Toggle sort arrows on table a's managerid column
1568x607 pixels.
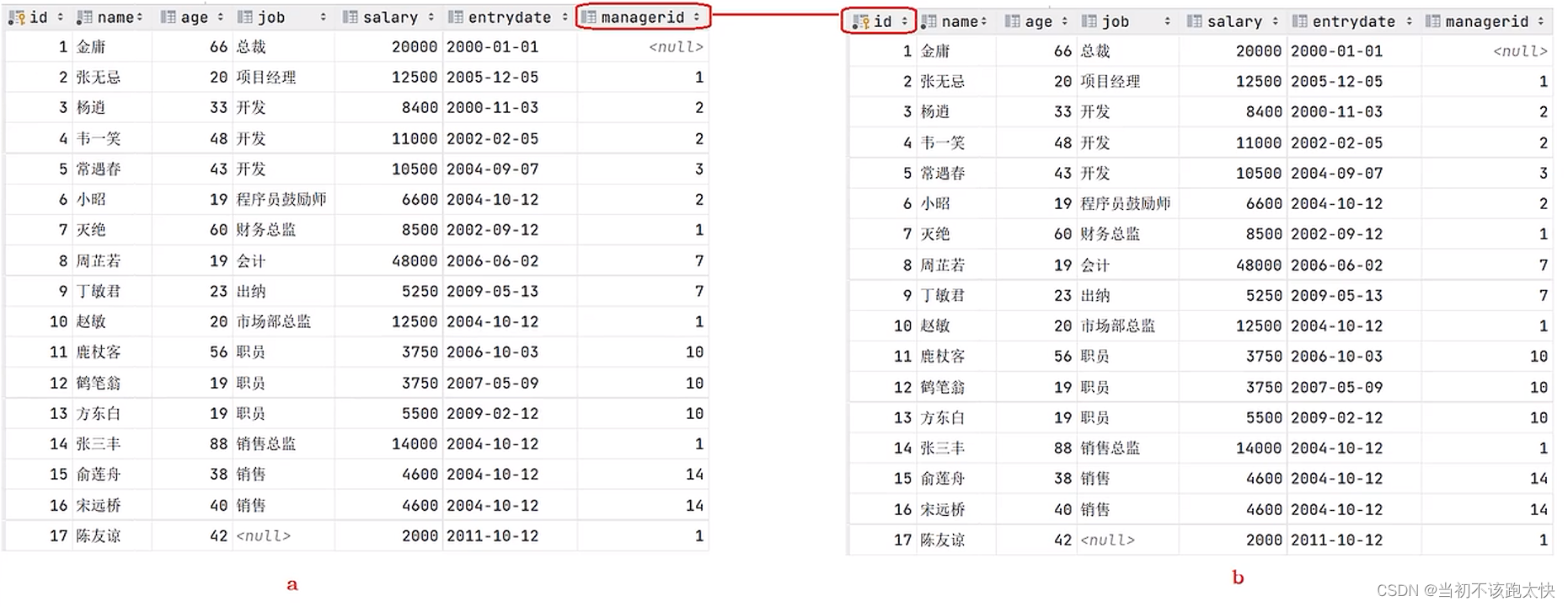point(697,17)
